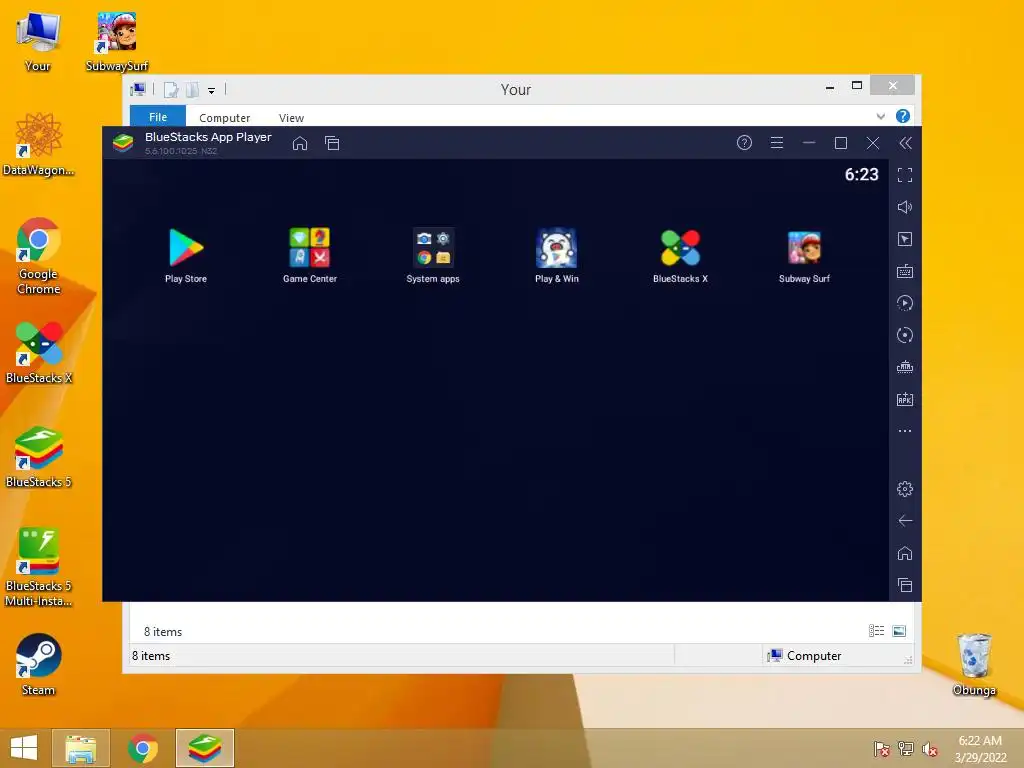The width and height of the screenshot is (1024, 768).
Task: Select BlueStacks 5 Multi-Instance desktop shortcut
Action: click(39, 567)
